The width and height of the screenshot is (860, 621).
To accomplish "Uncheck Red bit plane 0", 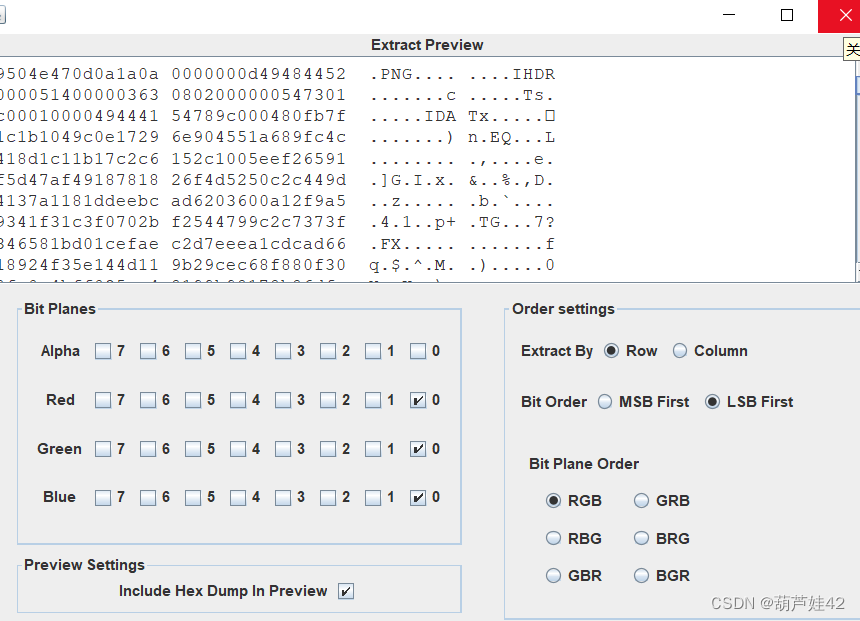I will coord(417,400).
